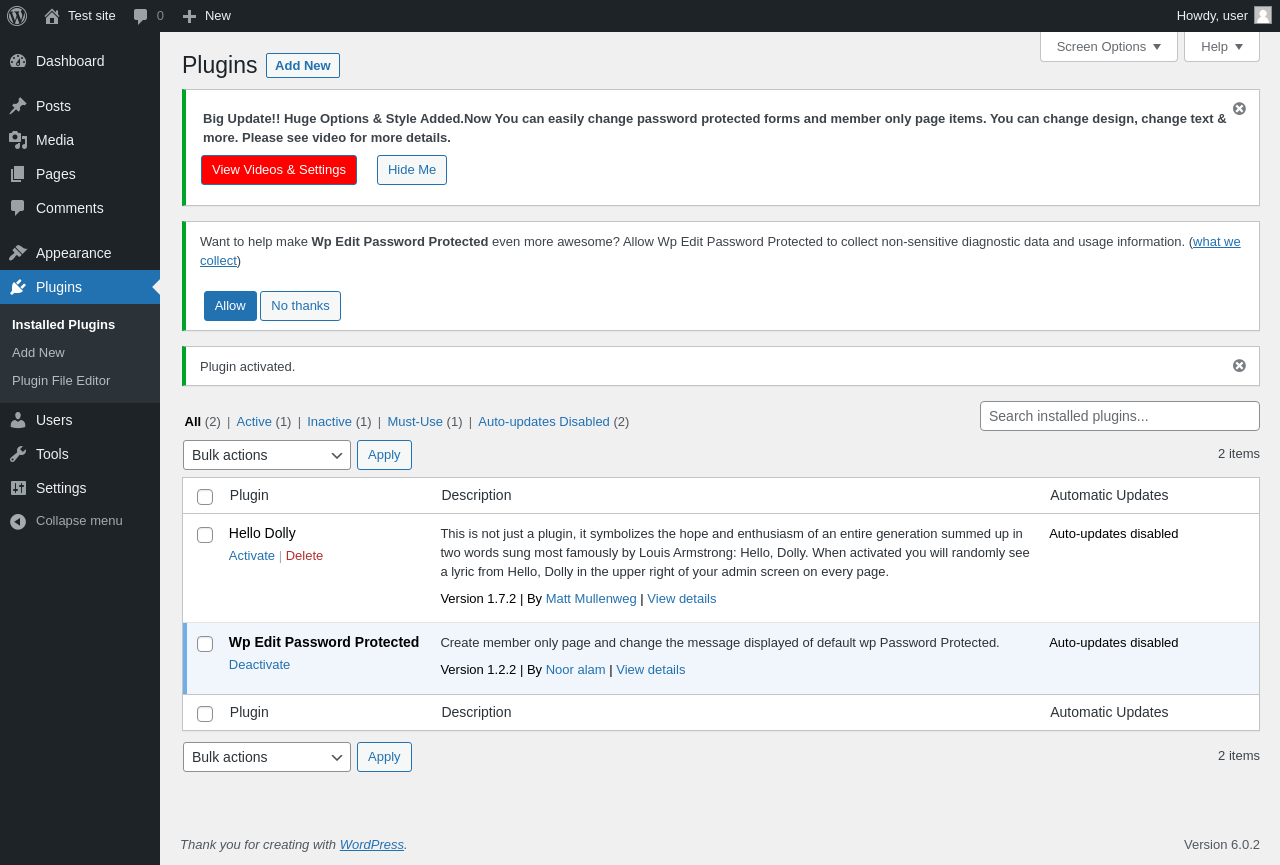Image resolution: width=1280 pixels, height=865 pixels.
Task: Deactivate Wp Edit Password Protected plugin
Action: [259, 664]
